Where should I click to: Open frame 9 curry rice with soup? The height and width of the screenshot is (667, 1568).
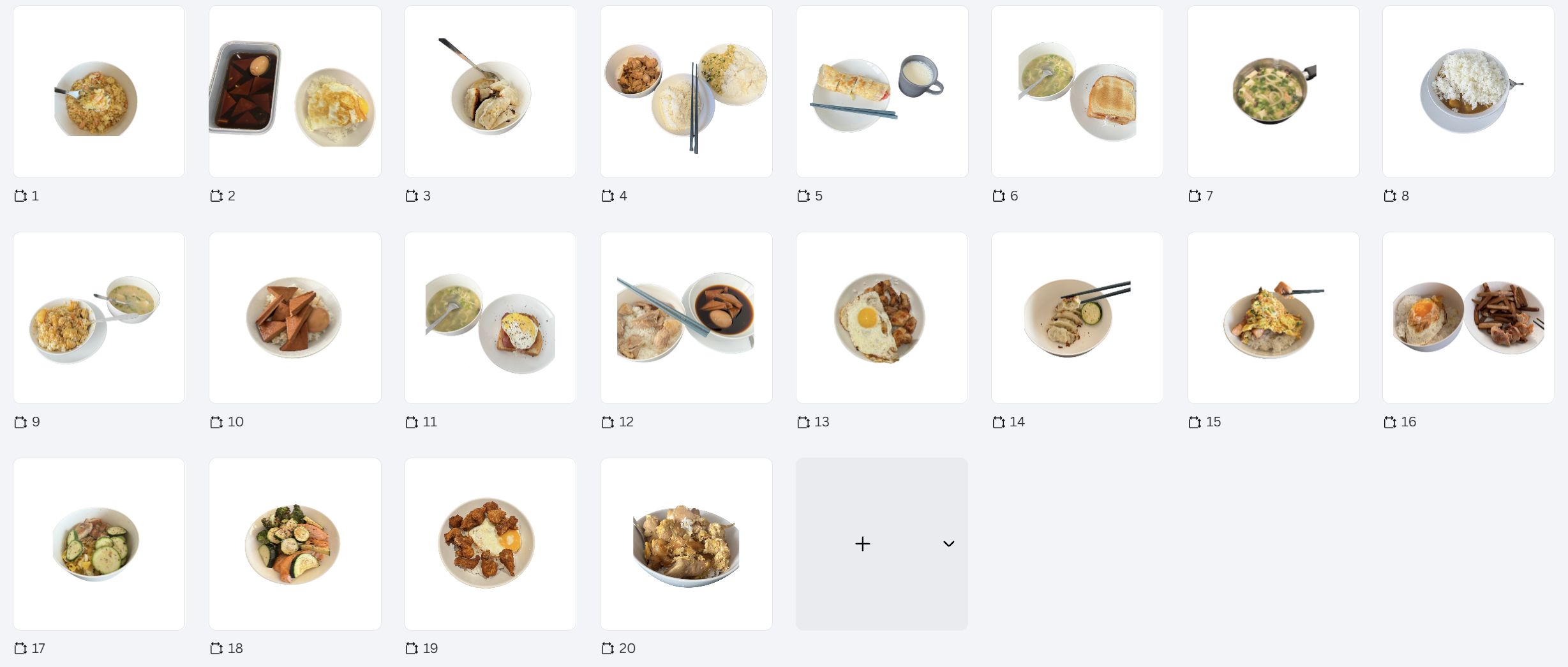click(99, 318)
